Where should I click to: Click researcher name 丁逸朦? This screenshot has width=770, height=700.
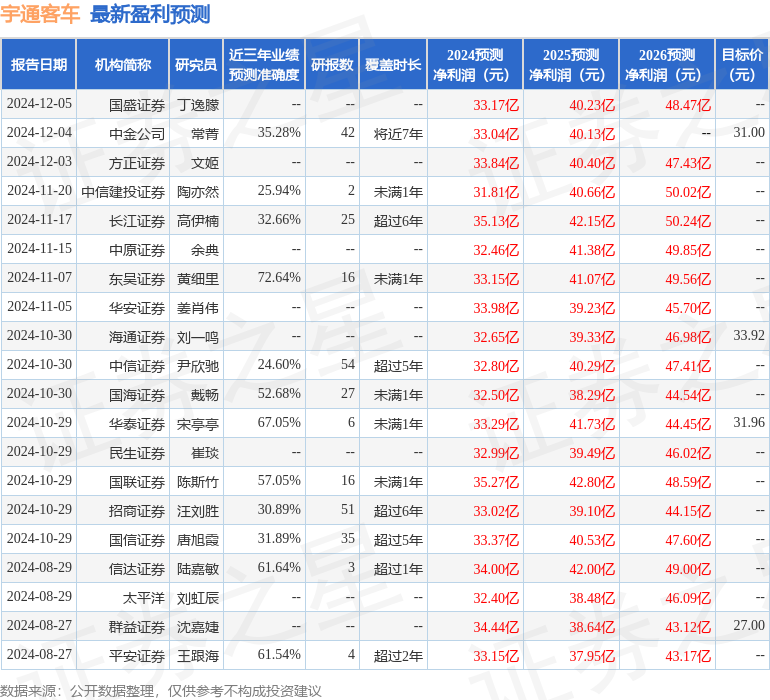198,105
